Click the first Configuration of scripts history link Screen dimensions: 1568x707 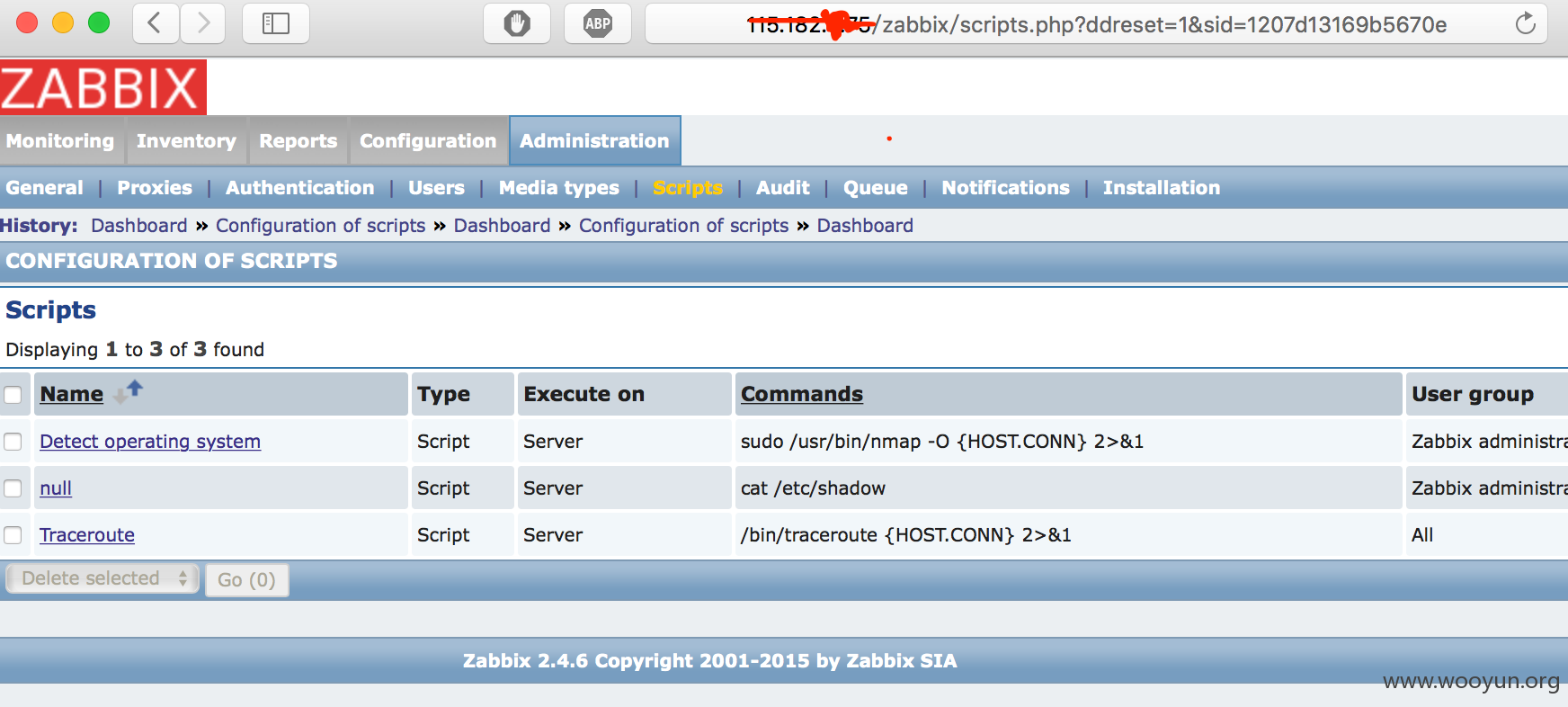(321, 226)
